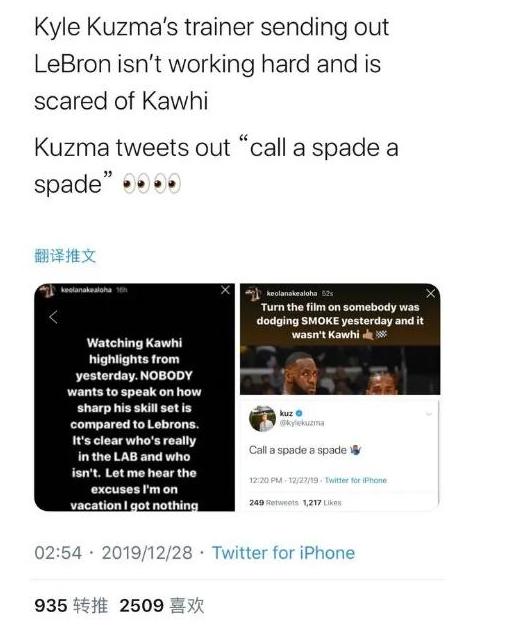This screenshot has height=629, width=511.
Task: Open 'Twitter for iPhone' link in kuz's tweet
Action: point(356,480)
